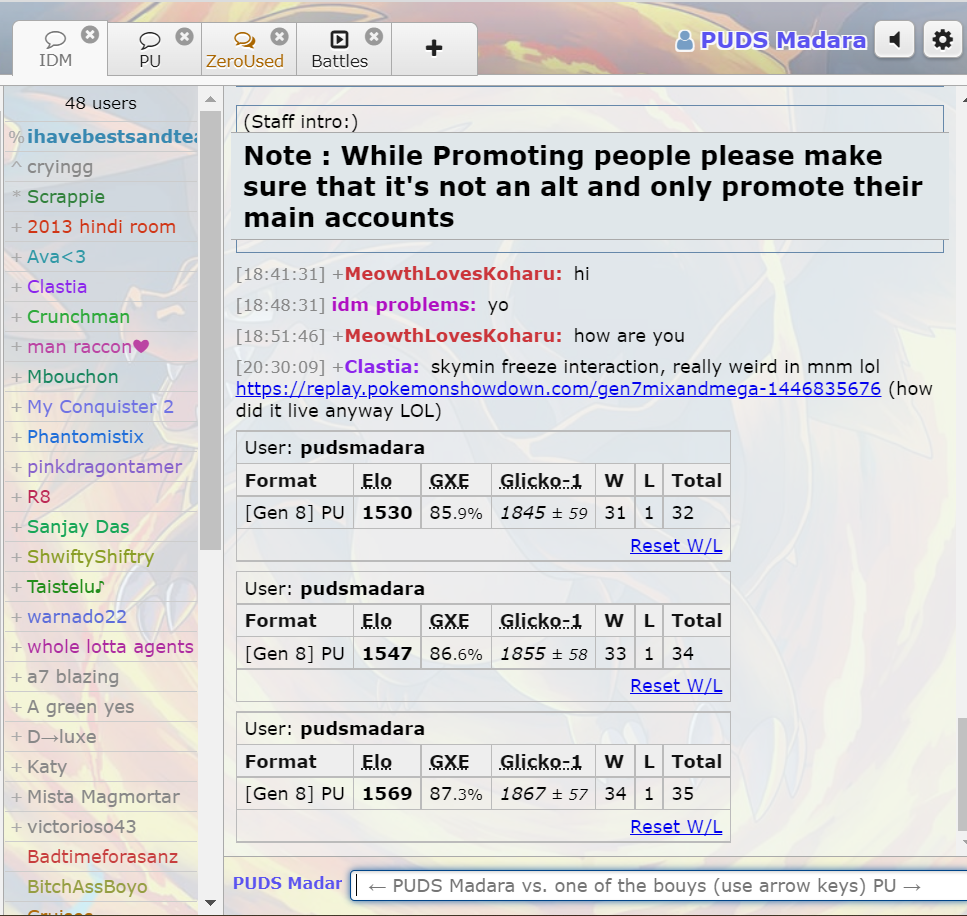Select user victorioso43 in user list
967x916 pixels.
coord(102,827)
